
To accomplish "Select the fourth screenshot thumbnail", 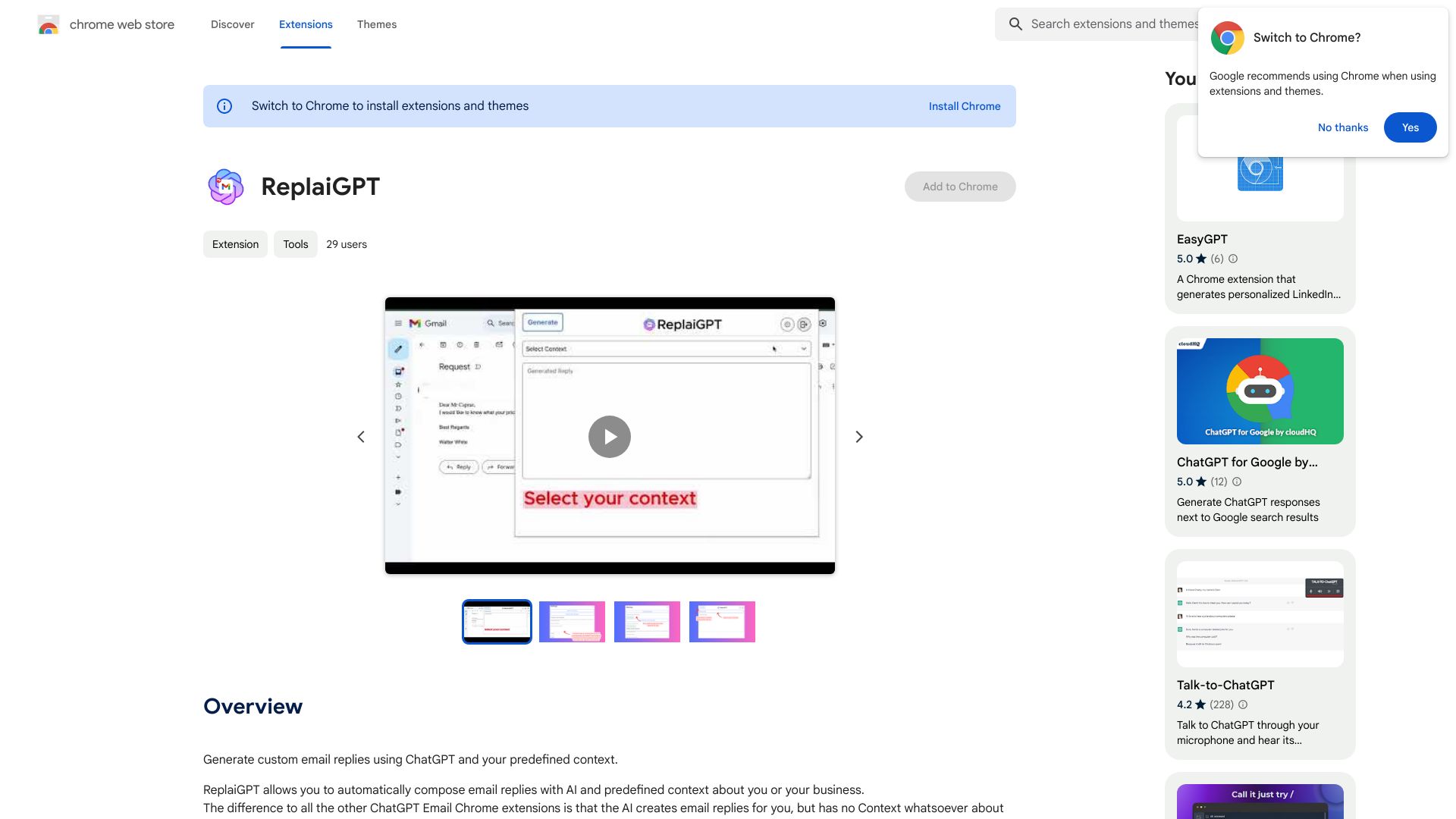I will [x=722, y=622].
